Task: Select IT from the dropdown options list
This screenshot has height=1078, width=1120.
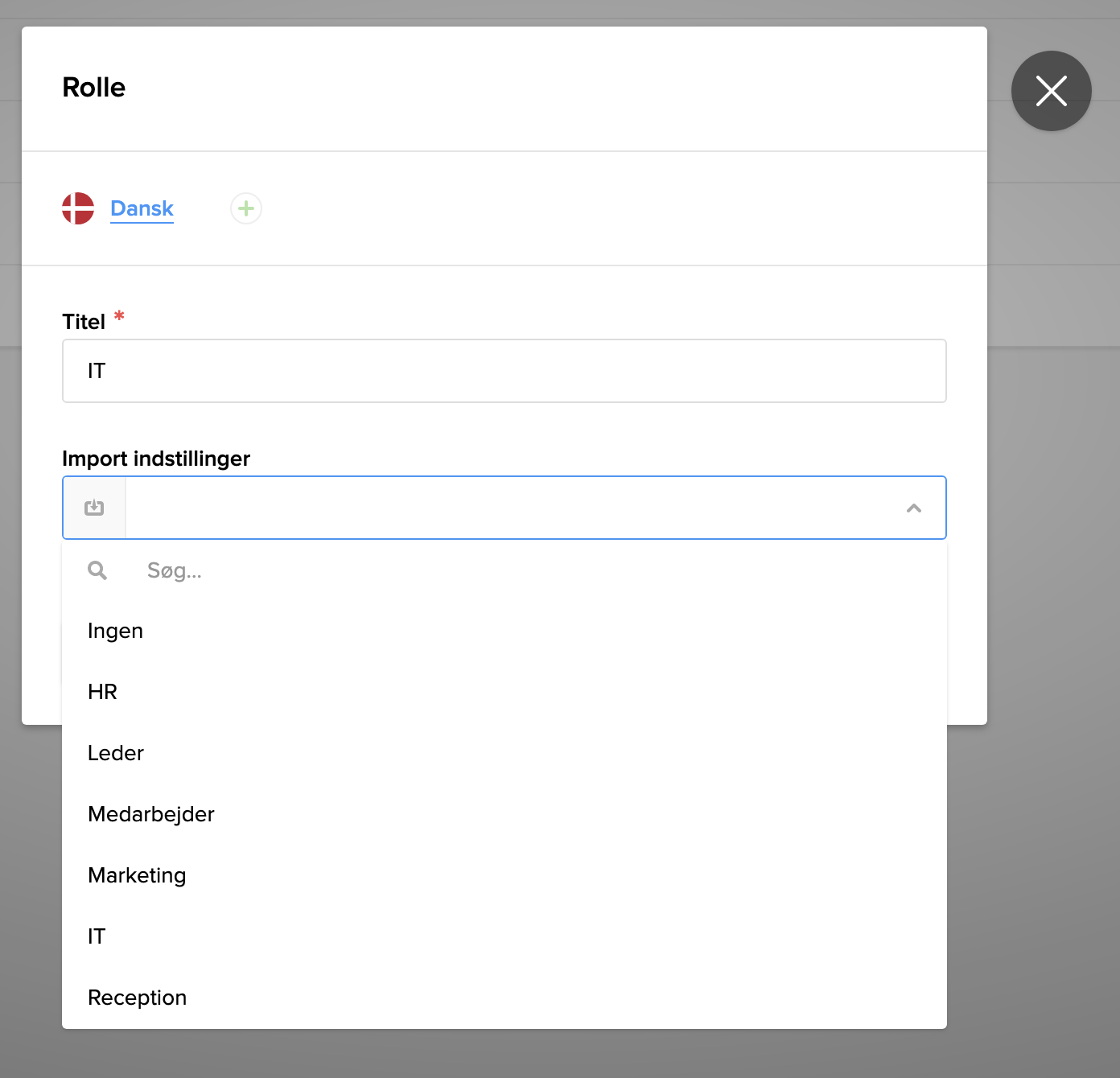Action: click(97, 936)
